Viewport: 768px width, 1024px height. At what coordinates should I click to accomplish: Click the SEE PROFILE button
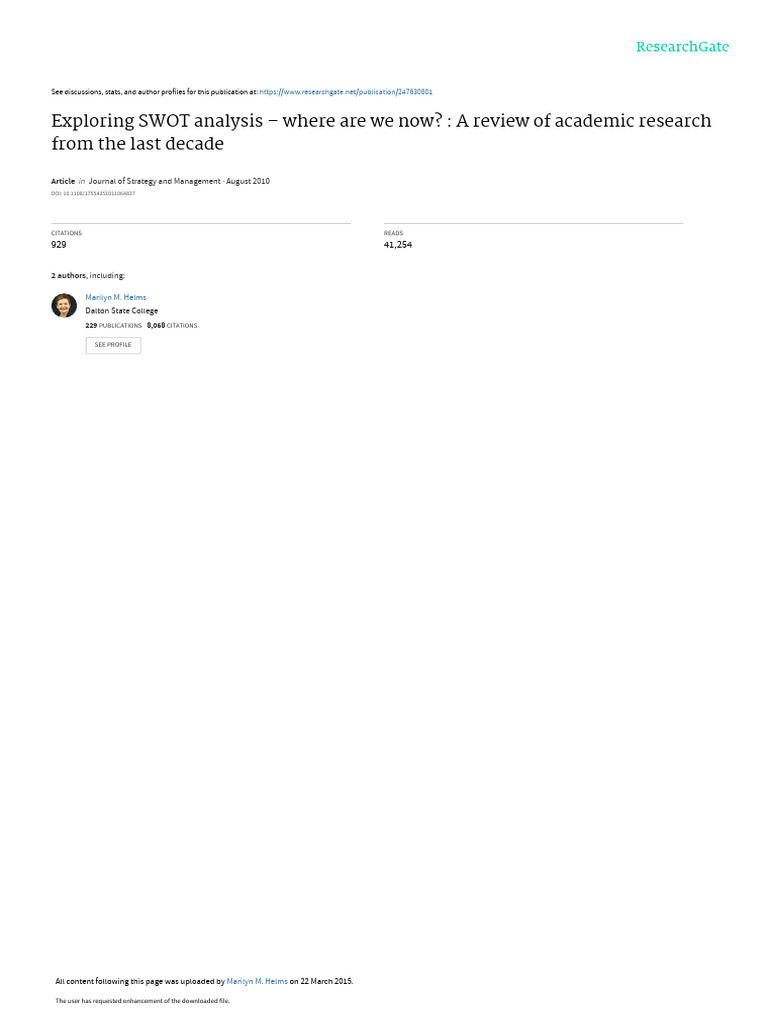click(x=113, y=345)
